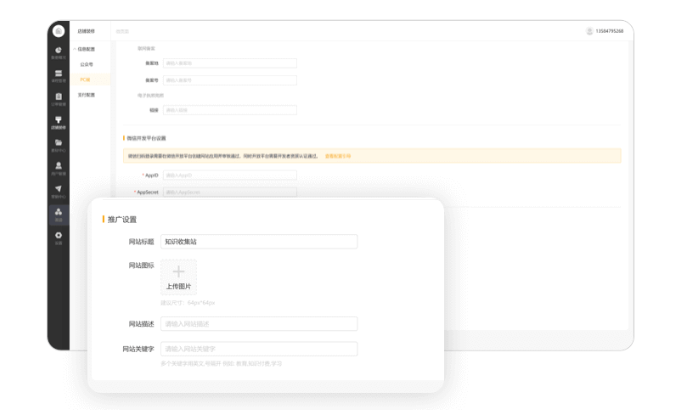
Task: Select the 公众号 submenu item
Action: tap(86, 63)
